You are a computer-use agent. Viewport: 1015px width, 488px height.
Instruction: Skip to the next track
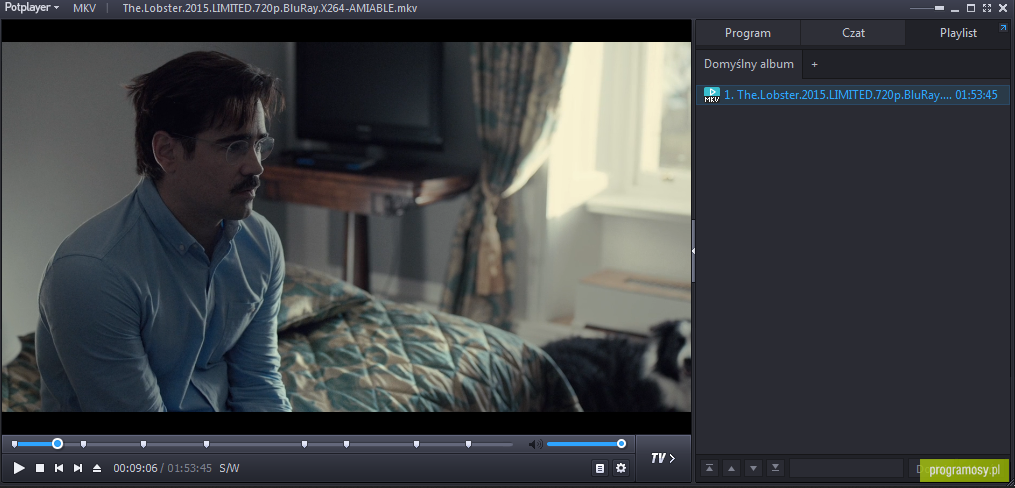pyautogui.click(x=78, y=467)
